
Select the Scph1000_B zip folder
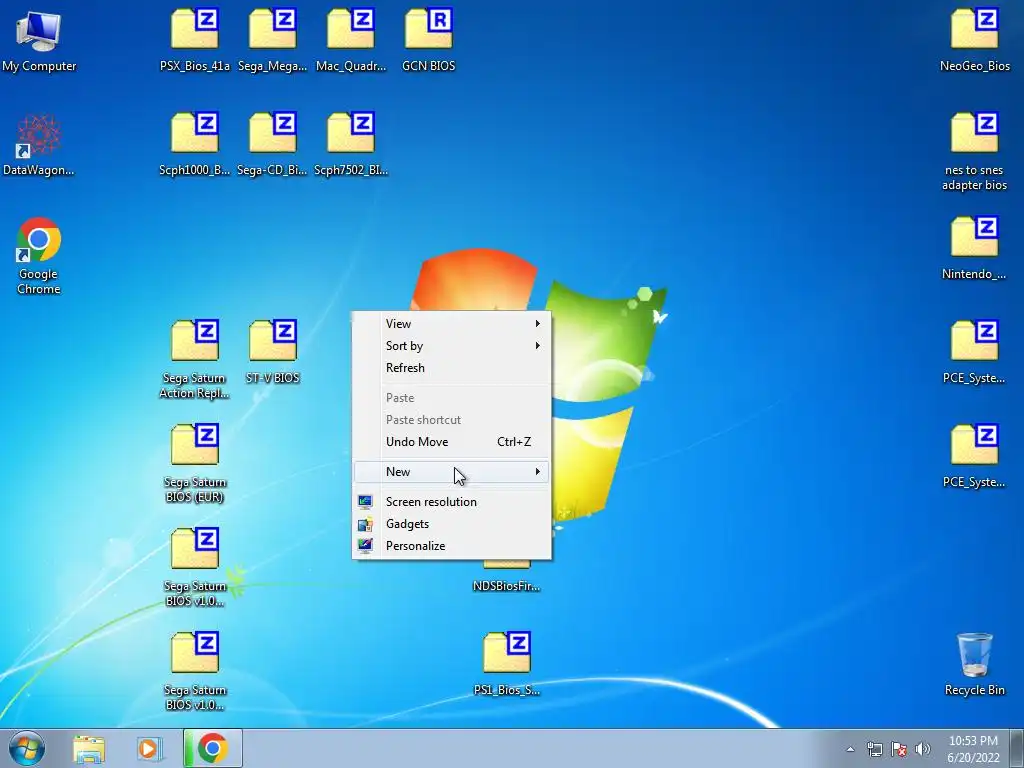coord(195,144)
